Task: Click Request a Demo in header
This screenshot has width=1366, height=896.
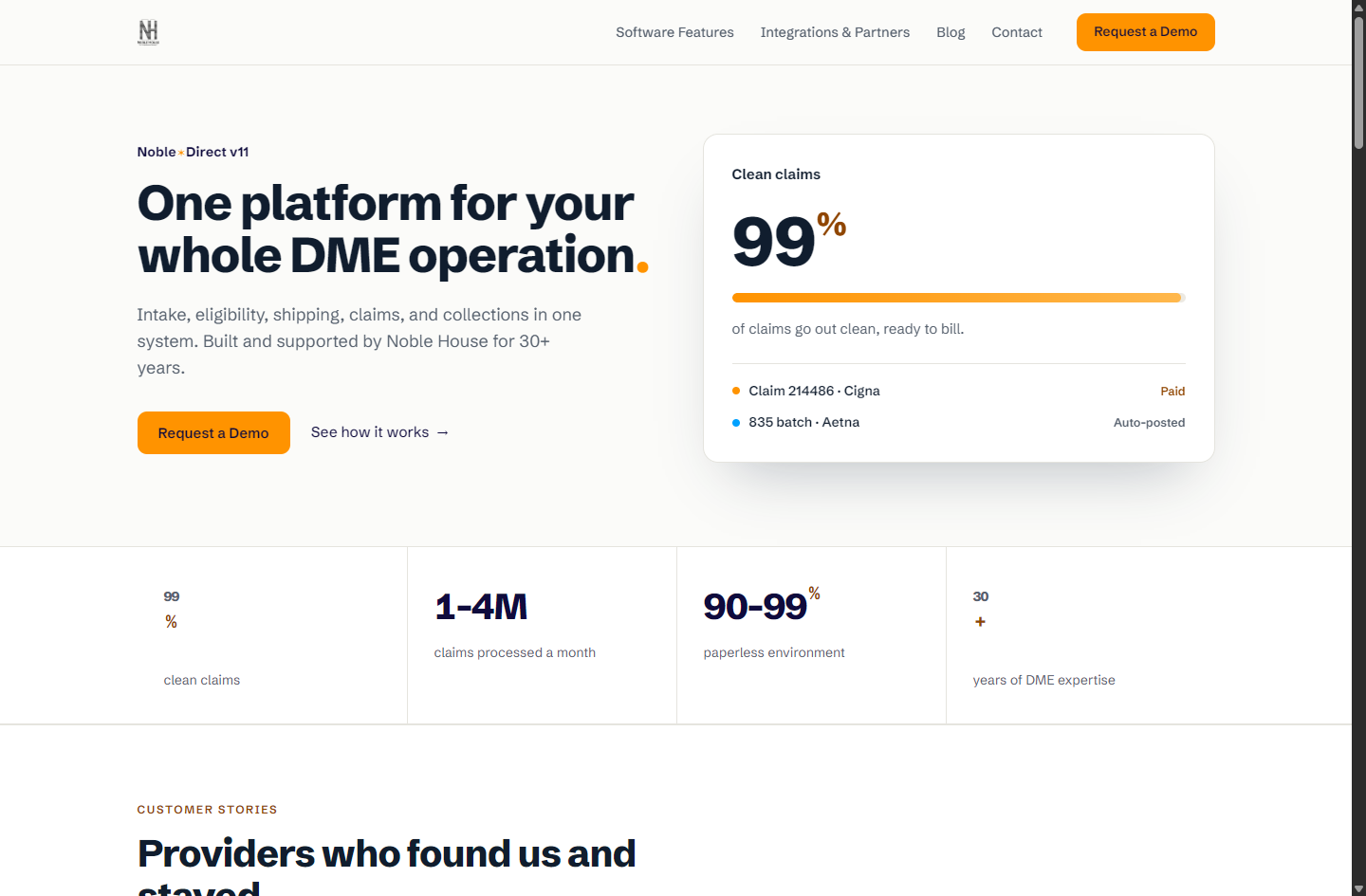Action: (x=1145, y=32)
